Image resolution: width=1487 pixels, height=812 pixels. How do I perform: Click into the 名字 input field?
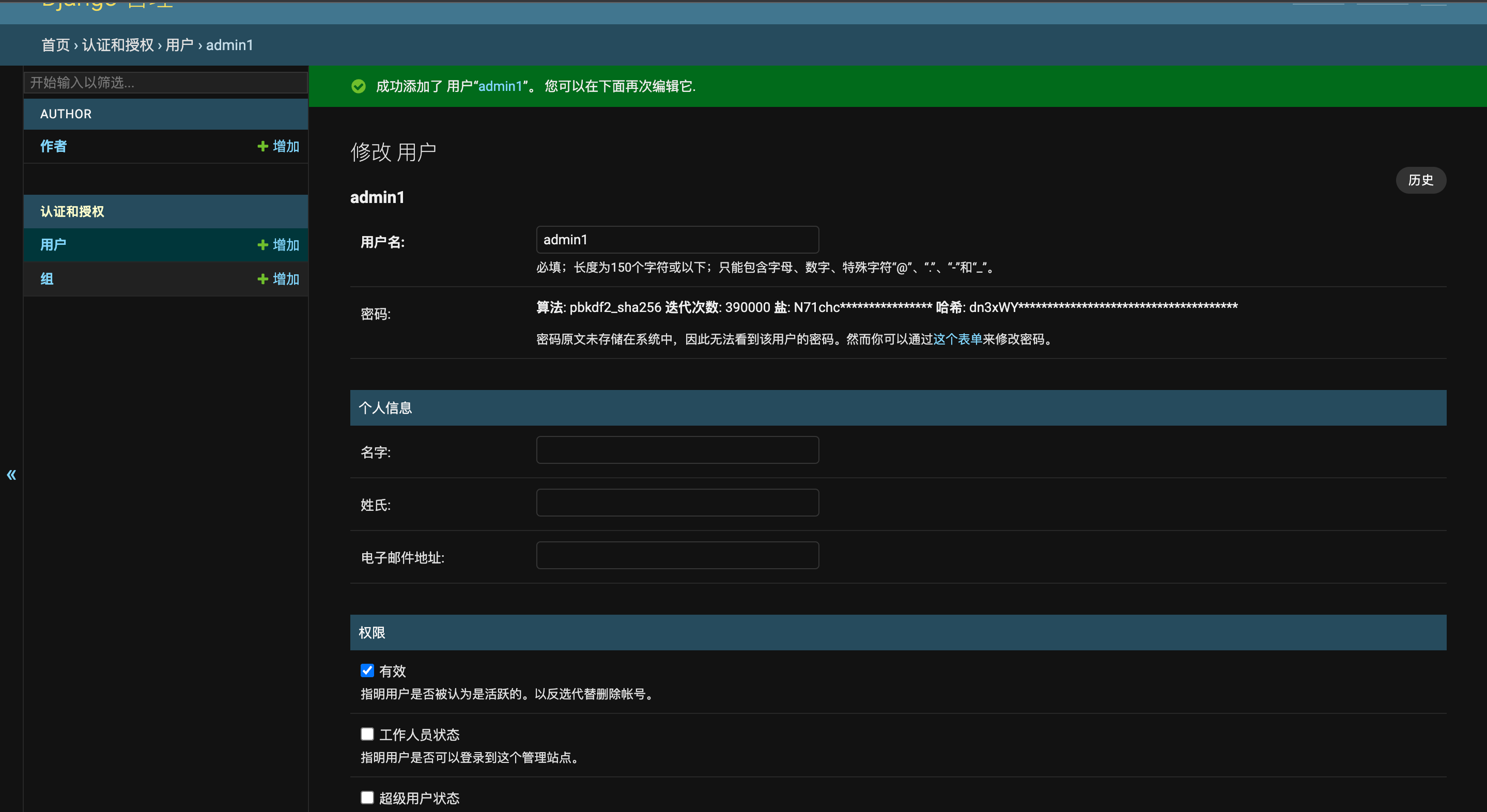(x=677, y=449)
